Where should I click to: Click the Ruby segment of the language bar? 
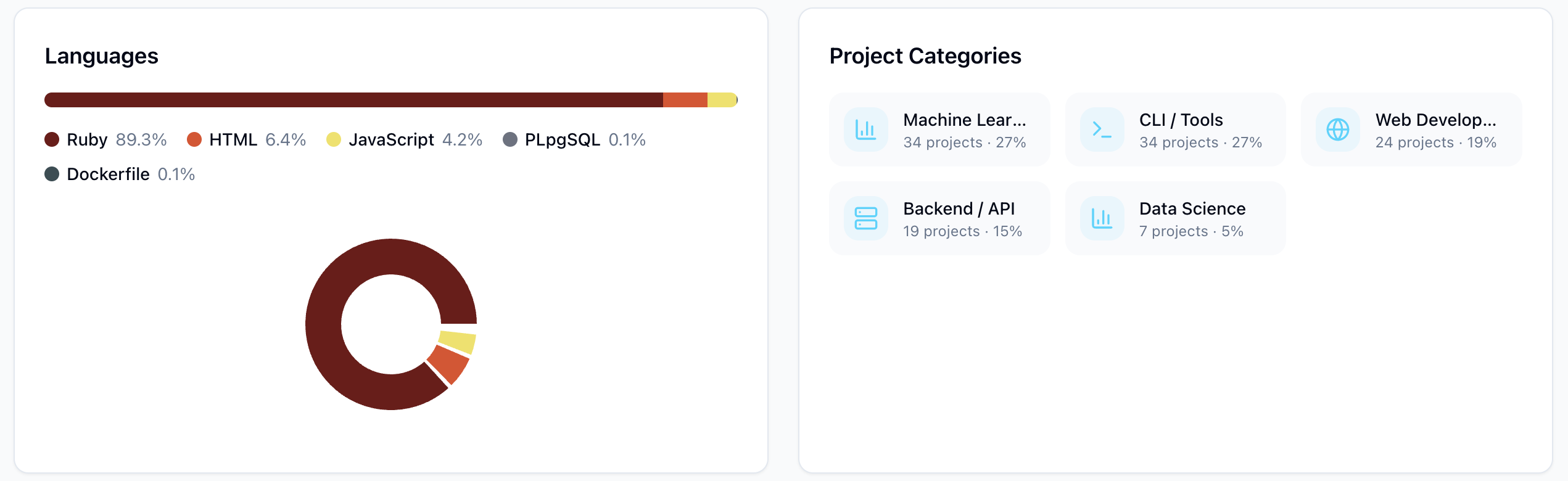coord(352,100)
